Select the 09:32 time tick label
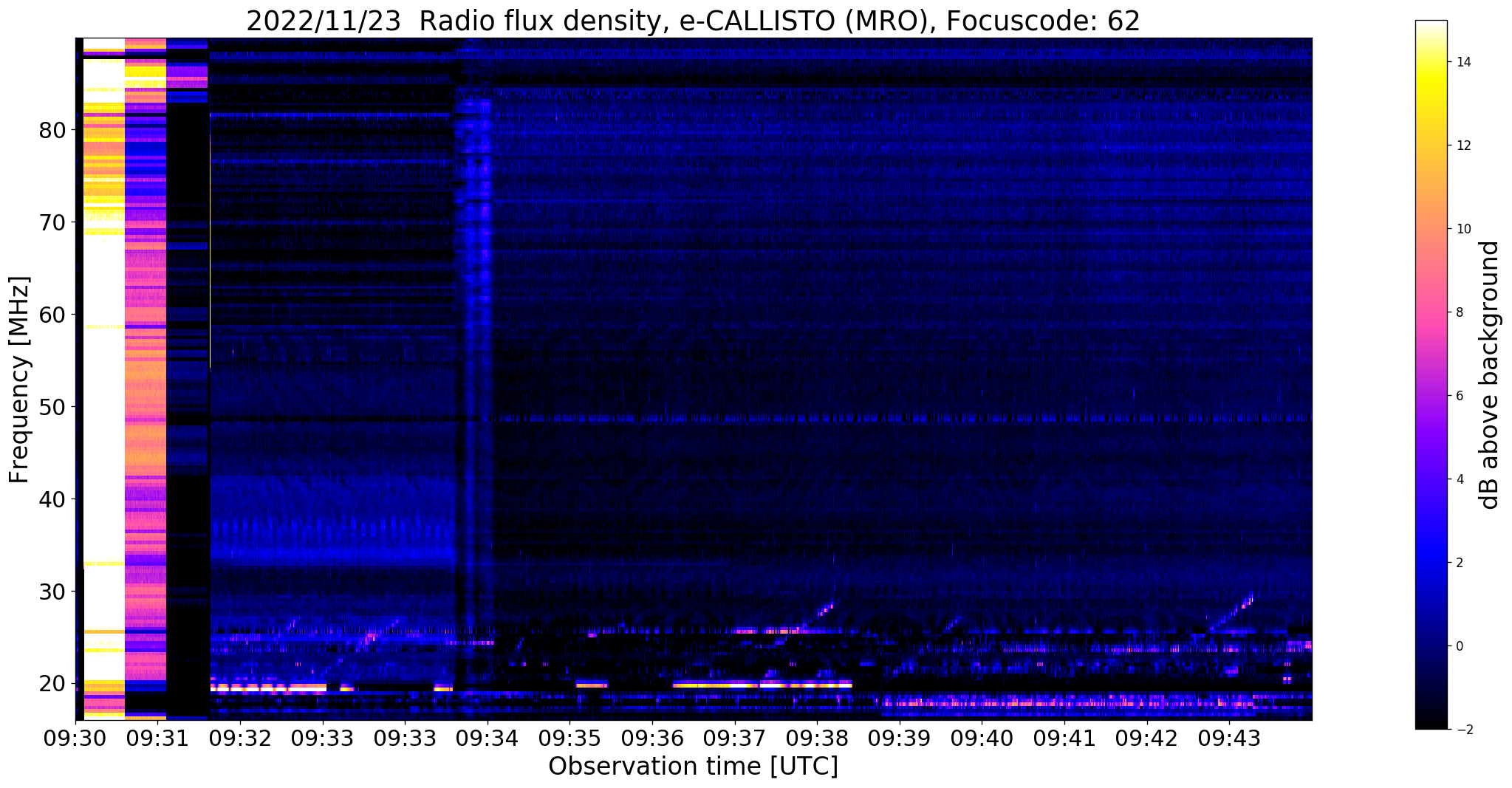Screen dimensions: 1512x788 (240, 739)
